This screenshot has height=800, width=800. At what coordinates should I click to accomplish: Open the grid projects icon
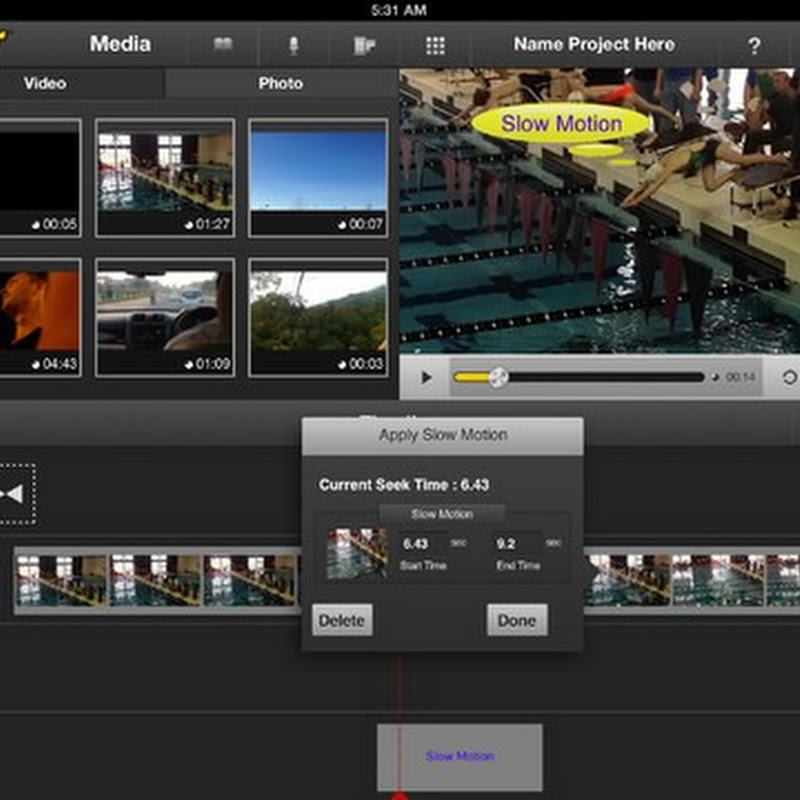coord(435,45)
